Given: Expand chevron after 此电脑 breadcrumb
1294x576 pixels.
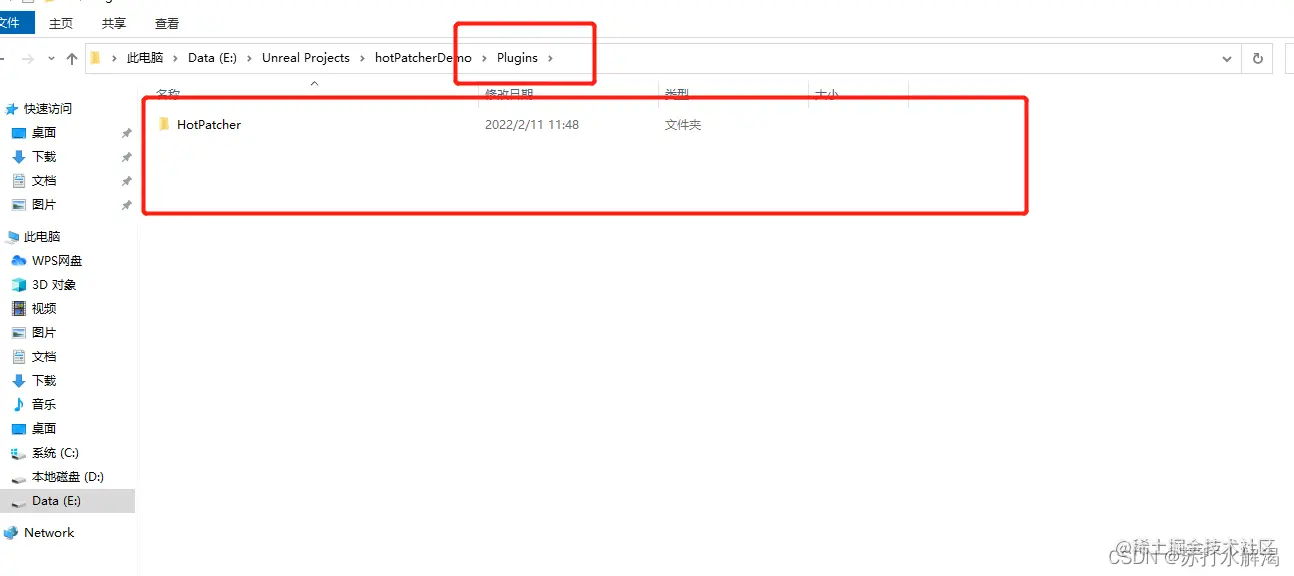Looking at the screenshot, I should coord(175,58).
